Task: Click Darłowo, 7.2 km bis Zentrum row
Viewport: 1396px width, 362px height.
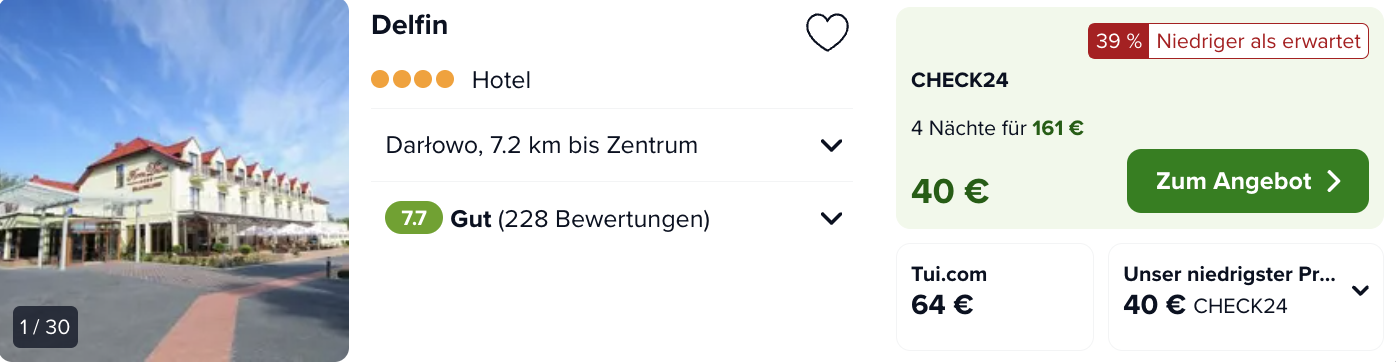Action: [x=612, y=145]
